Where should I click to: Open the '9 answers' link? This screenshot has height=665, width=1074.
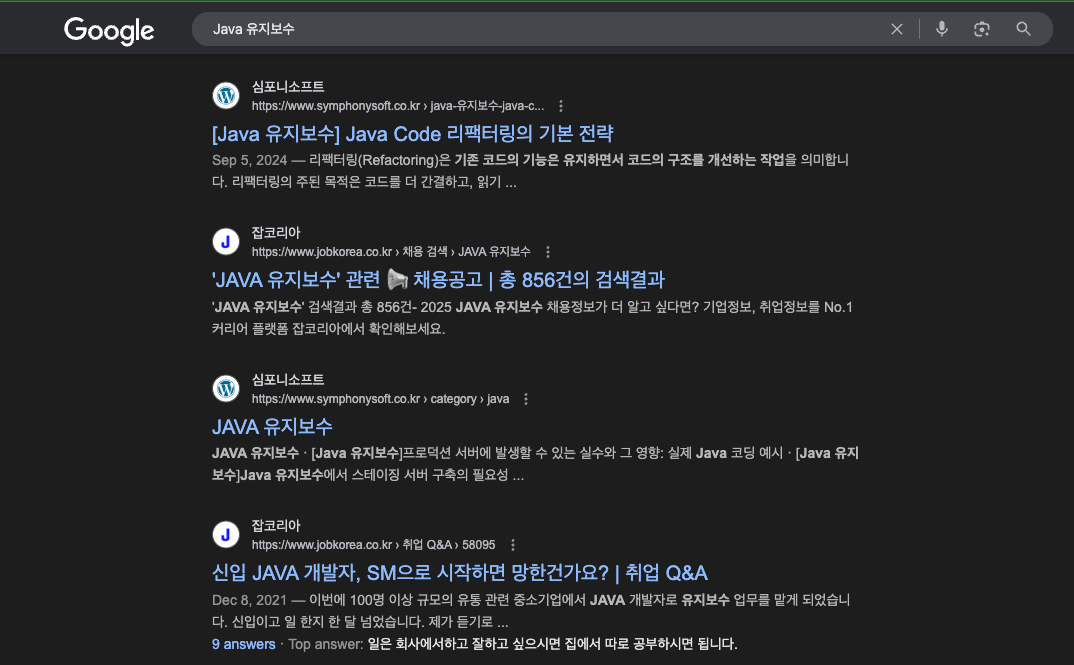[243, 644]
